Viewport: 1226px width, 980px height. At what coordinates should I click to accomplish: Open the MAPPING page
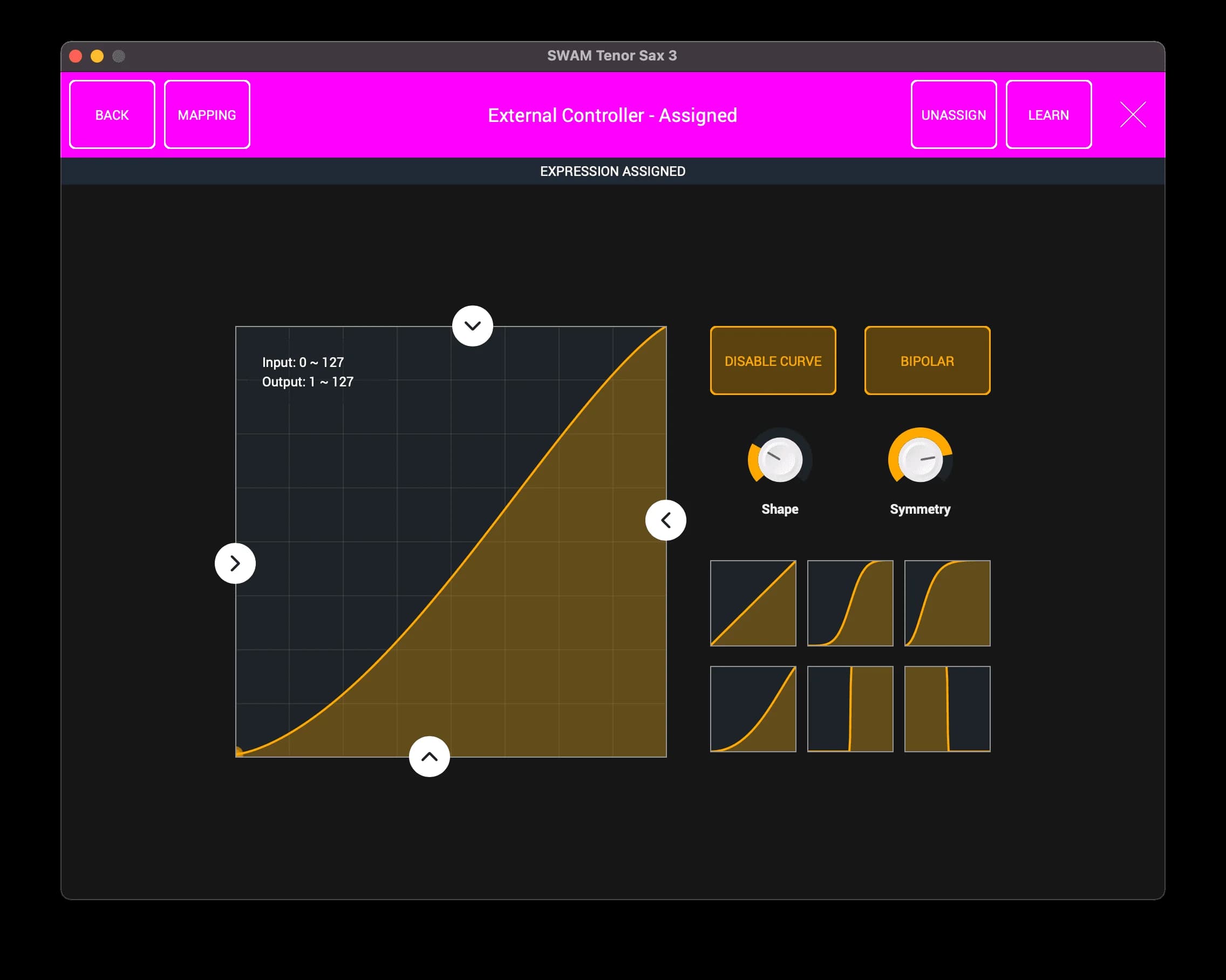pos(207,114)
